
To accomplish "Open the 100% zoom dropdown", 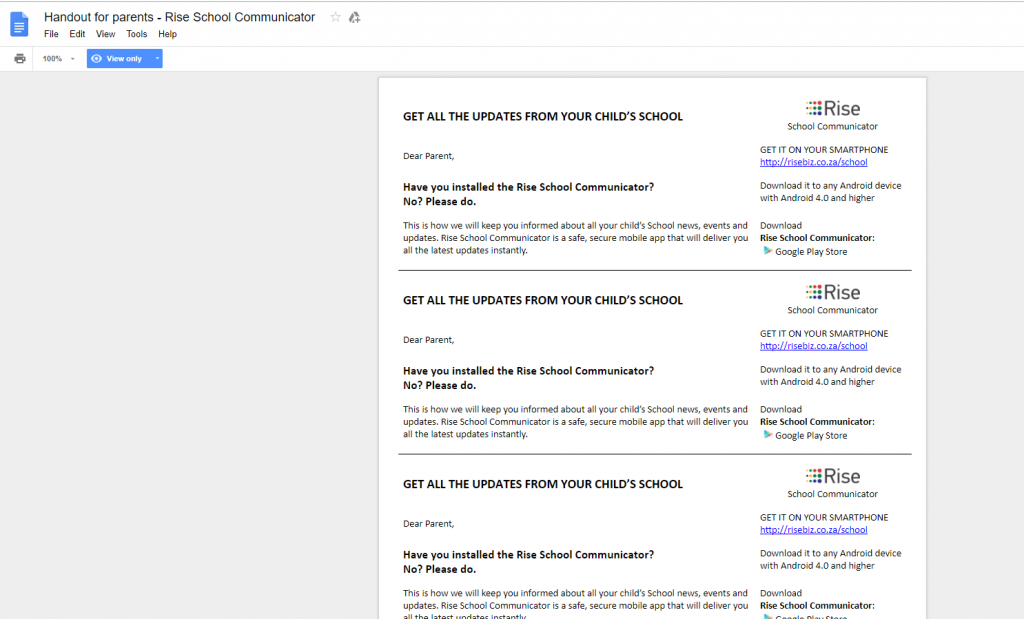I will 58,59.
